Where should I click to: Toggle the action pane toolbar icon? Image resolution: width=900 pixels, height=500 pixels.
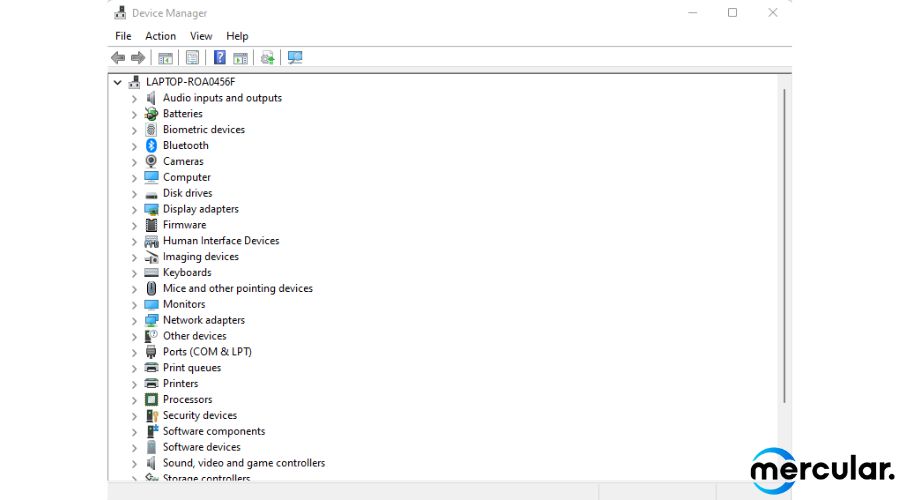pos(240,58)
